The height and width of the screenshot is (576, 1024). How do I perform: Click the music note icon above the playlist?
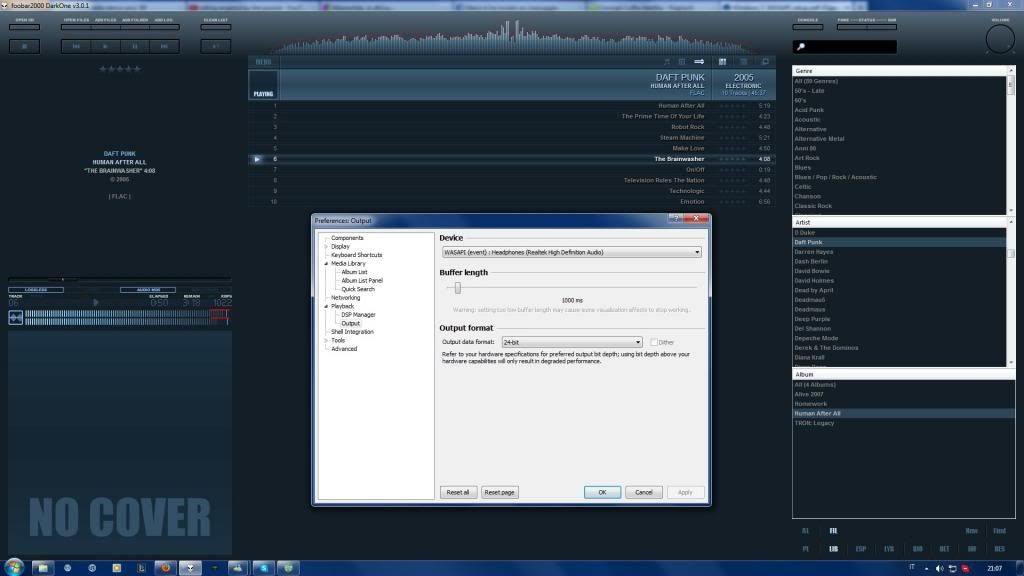click(666, 61)
